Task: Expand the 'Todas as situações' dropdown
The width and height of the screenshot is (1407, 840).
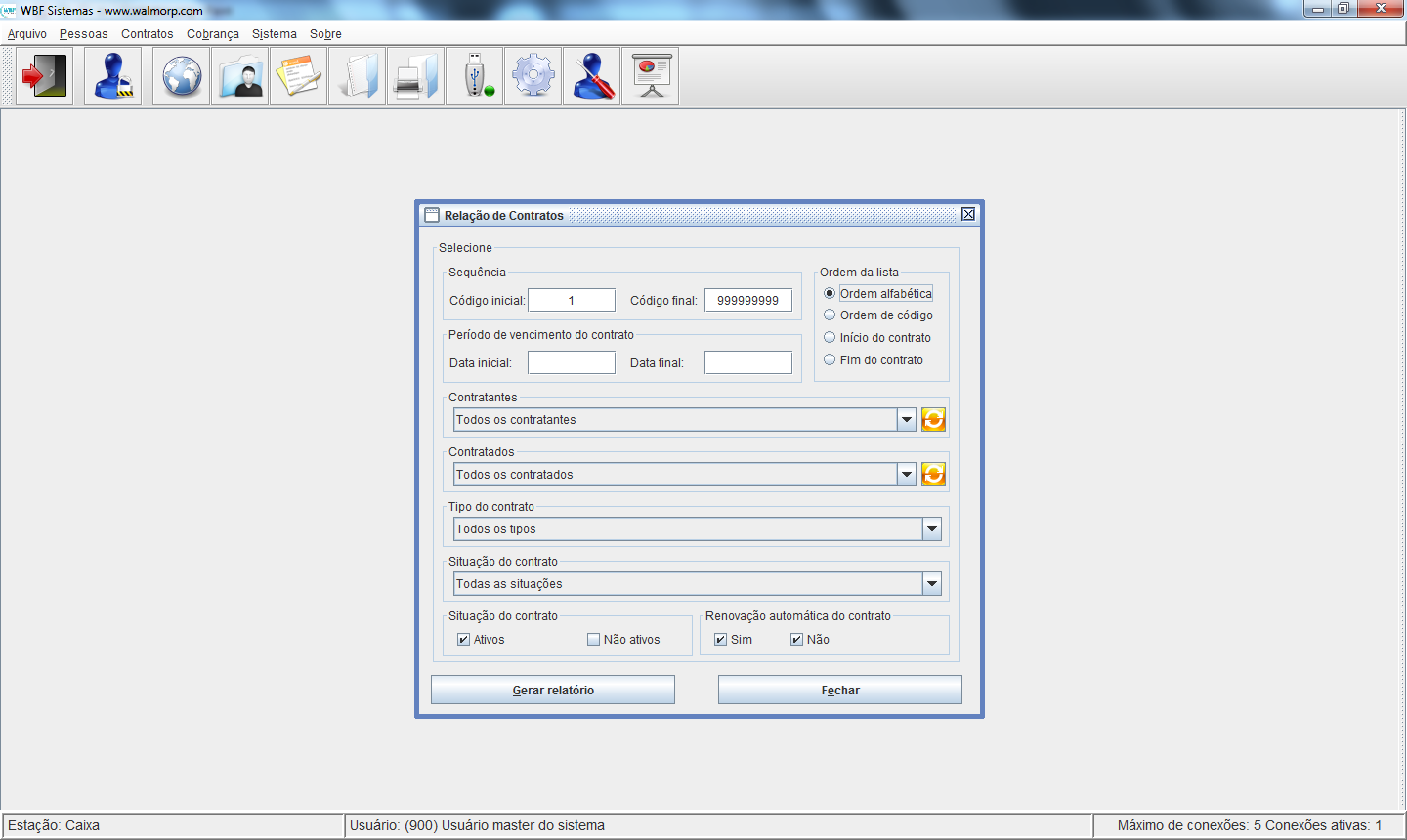Action: [932, 584]
